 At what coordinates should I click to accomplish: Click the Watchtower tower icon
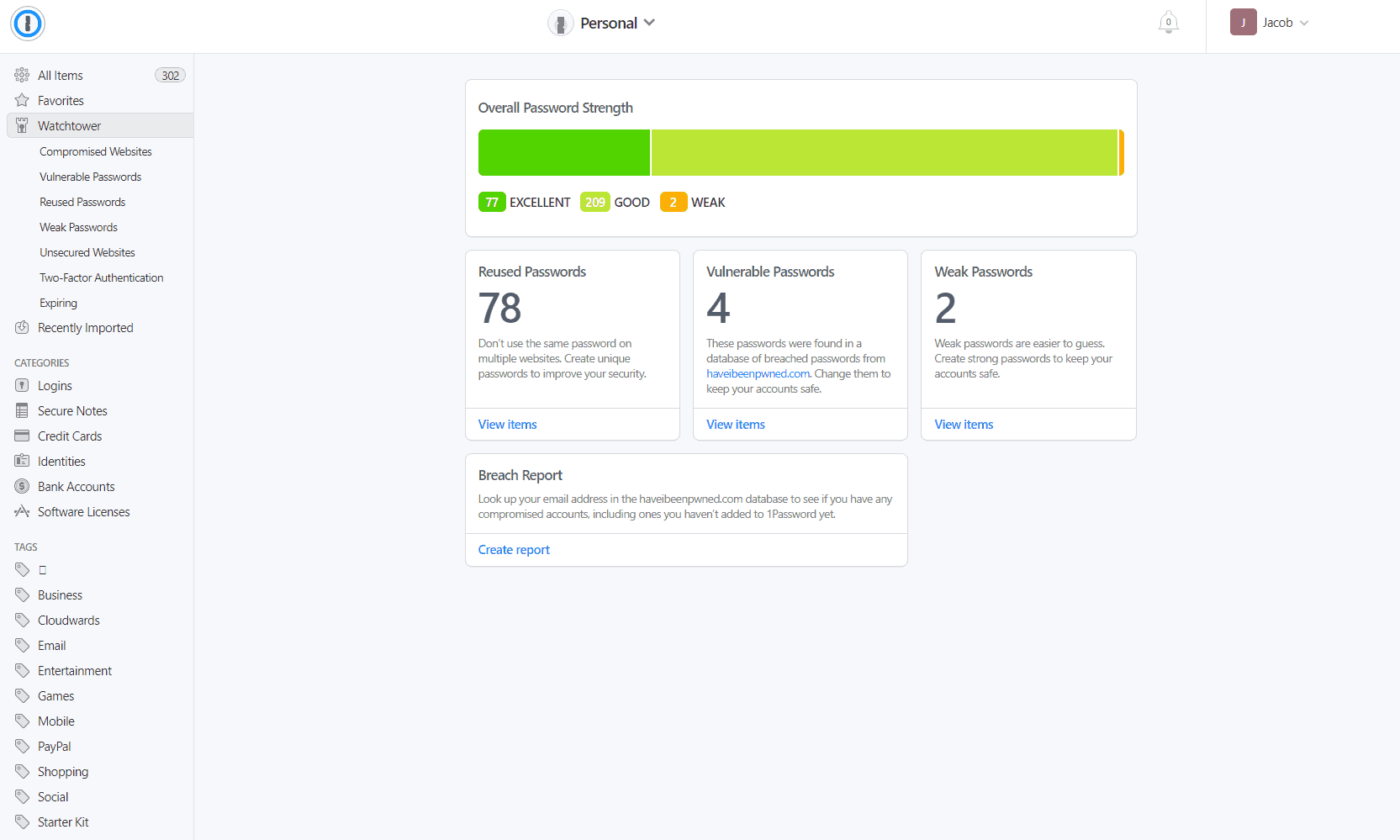(22, 126)
